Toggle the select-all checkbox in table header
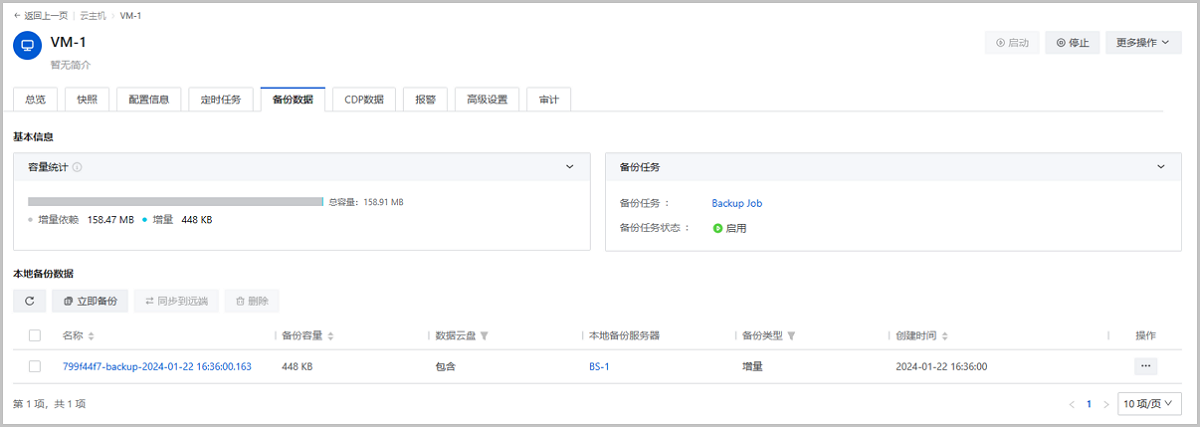The width and height of the screenshot is (1200, 427). point(35,336)
